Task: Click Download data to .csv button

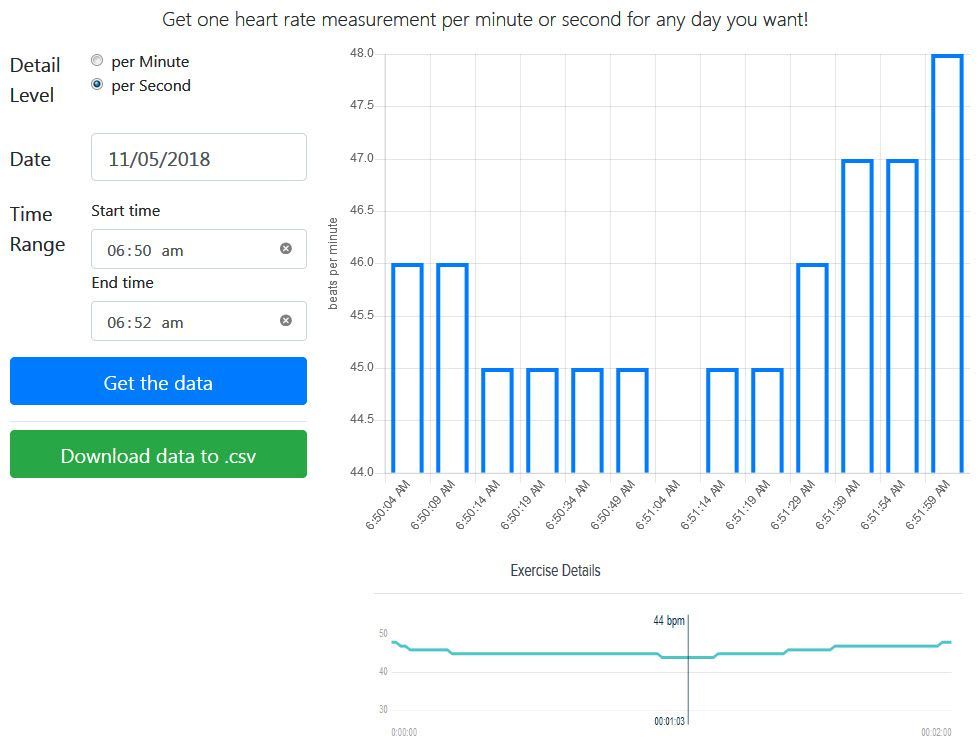Action: (x=158, y=454)
